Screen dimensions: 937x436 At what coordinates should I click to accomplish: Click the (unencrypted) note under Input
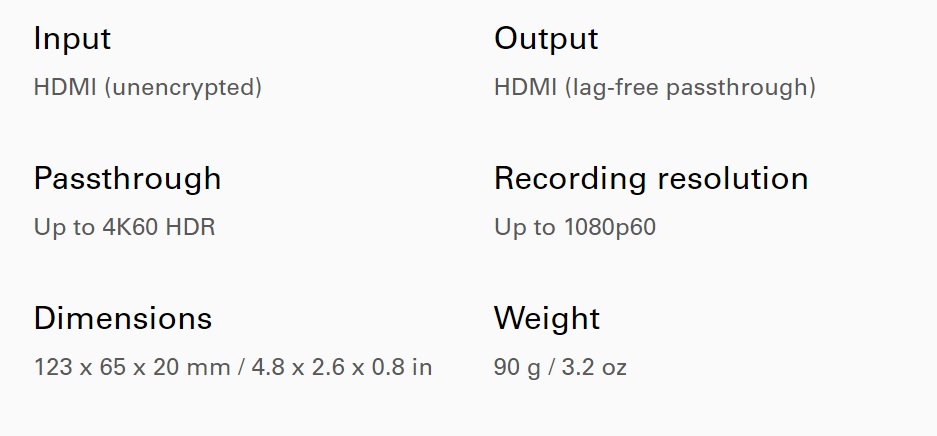pyautogui.click(x=183, y=88)
